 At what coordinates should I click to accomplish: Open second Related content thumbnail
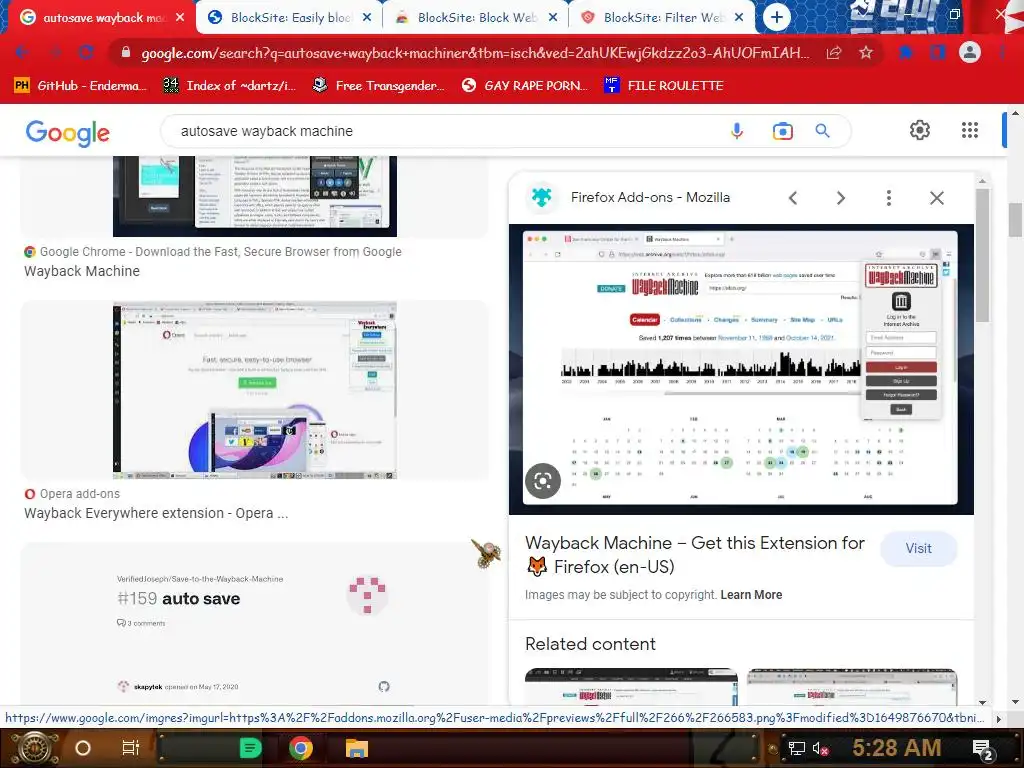852,686
